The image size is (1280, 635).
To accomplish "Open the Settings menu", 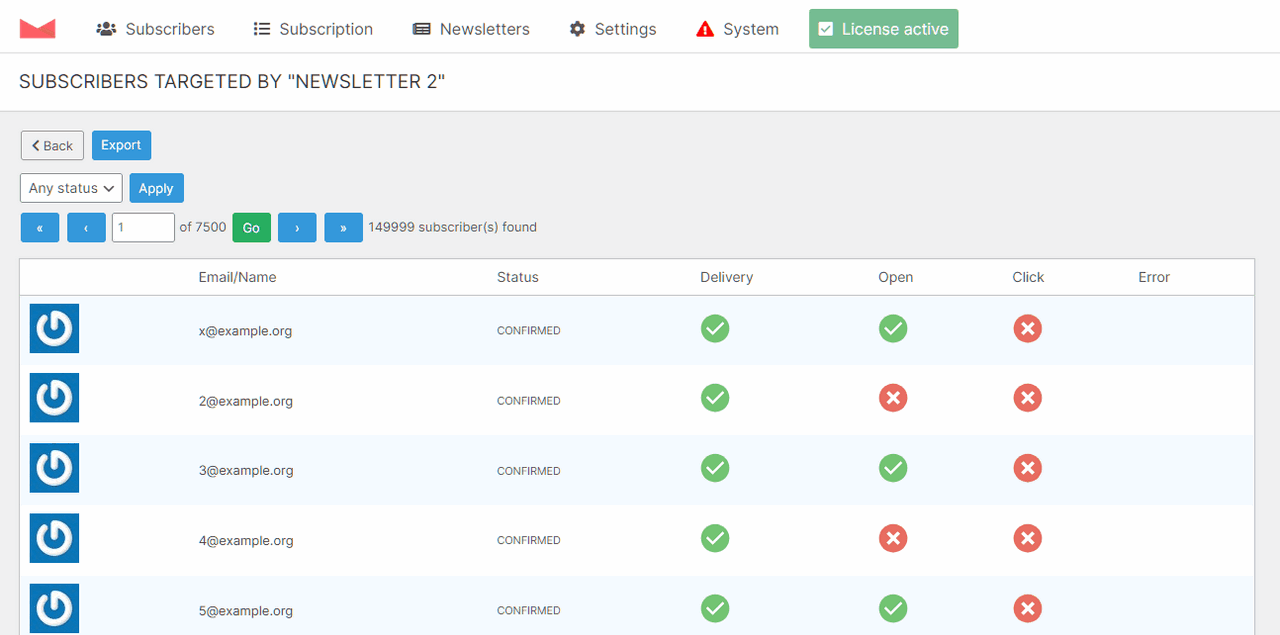I will click(613, 29).
